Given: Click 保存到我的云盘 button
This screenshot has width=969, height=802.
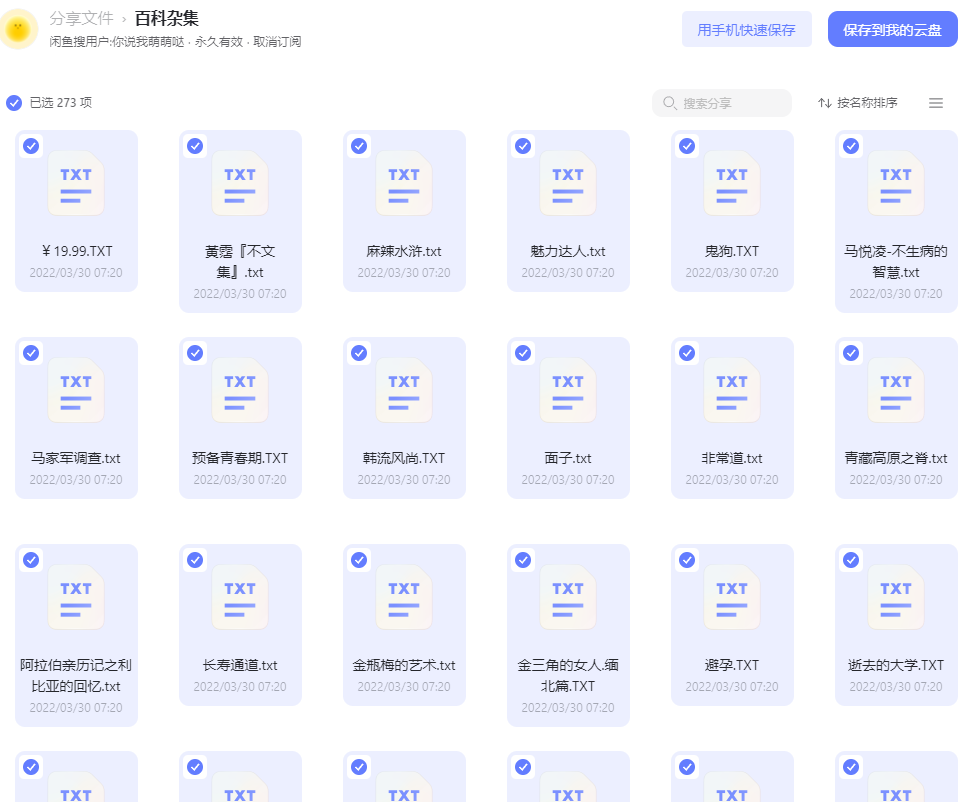Looking at the screenshot, I should coord(892,29).
